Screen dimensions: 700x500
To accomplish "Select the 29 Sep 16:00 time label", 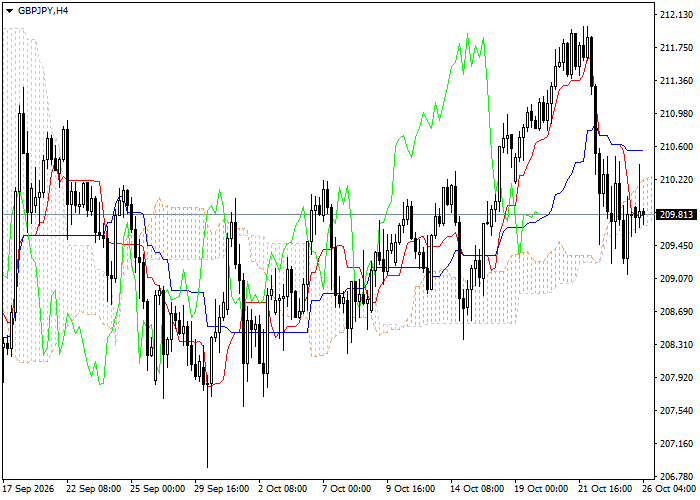I will point(222,489).
